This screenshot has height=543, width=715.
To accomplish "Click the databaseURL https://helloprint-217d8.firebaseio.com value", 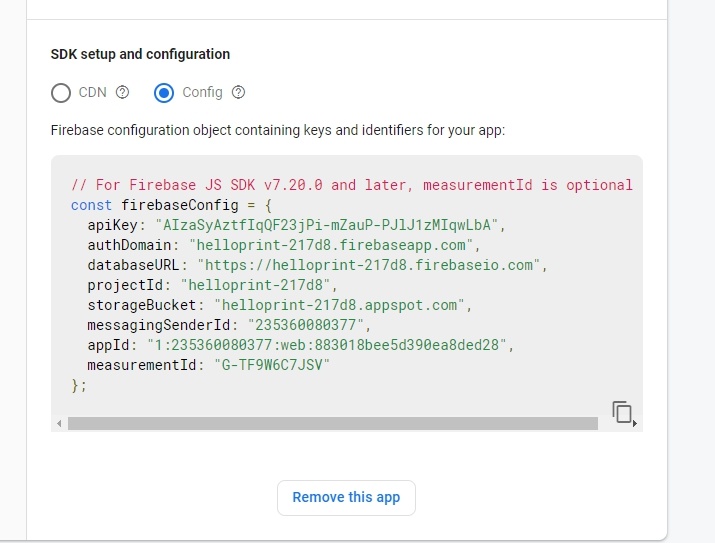I will [x=368, y=265].
